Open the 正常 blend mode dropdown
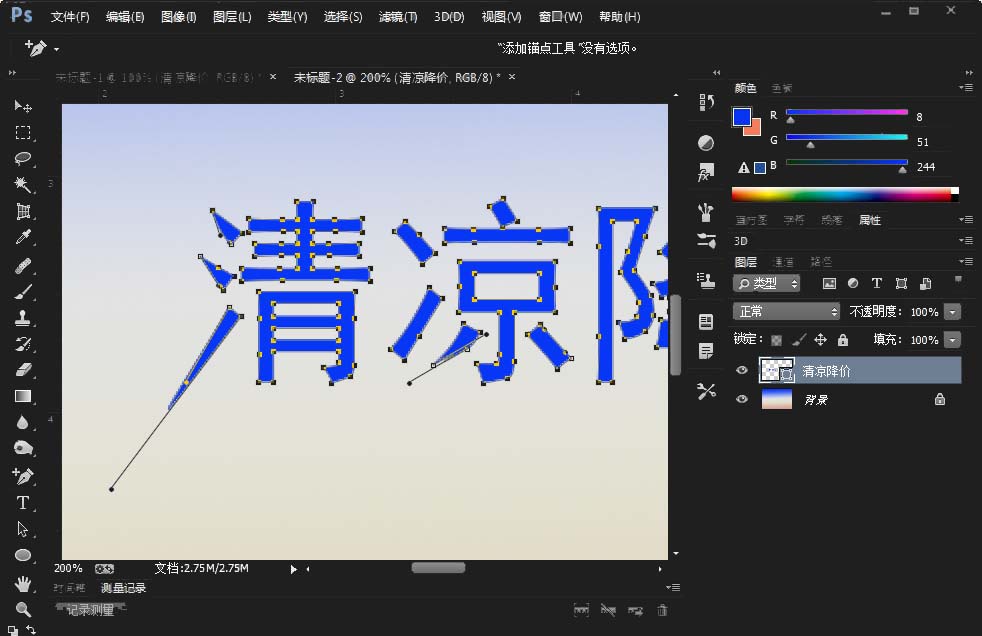 click(x=788, y=312)
